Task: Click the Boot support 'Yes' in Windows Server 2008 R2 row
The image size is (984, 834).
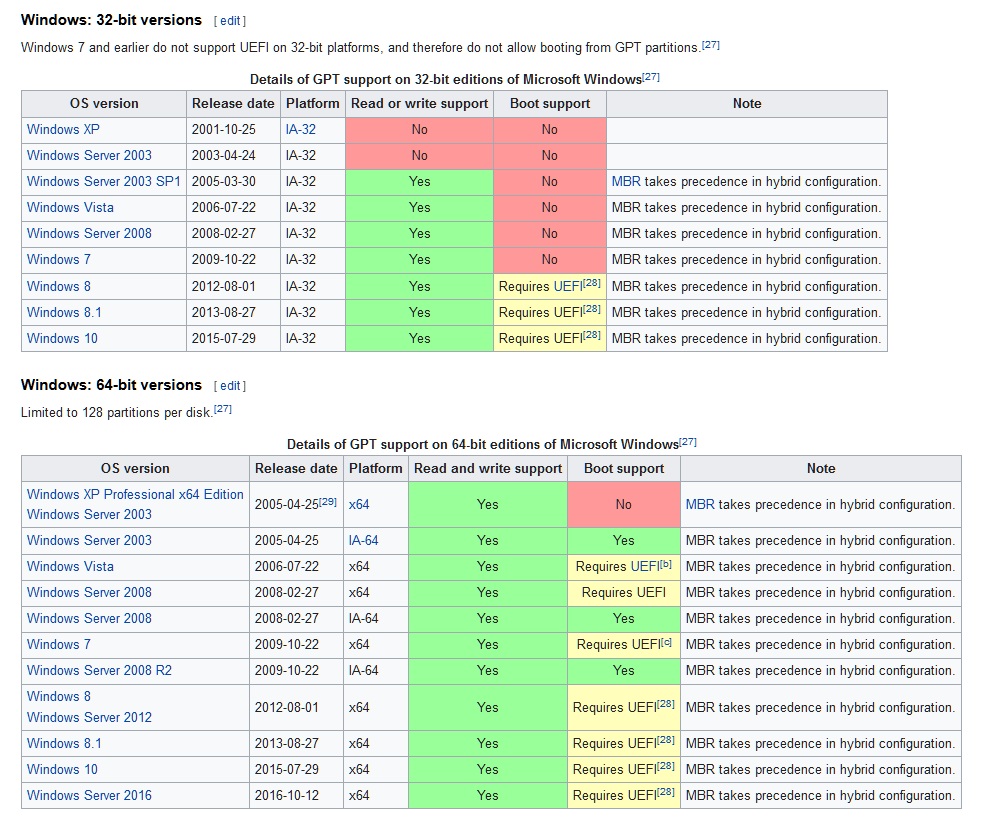Action: click(624, 671)
